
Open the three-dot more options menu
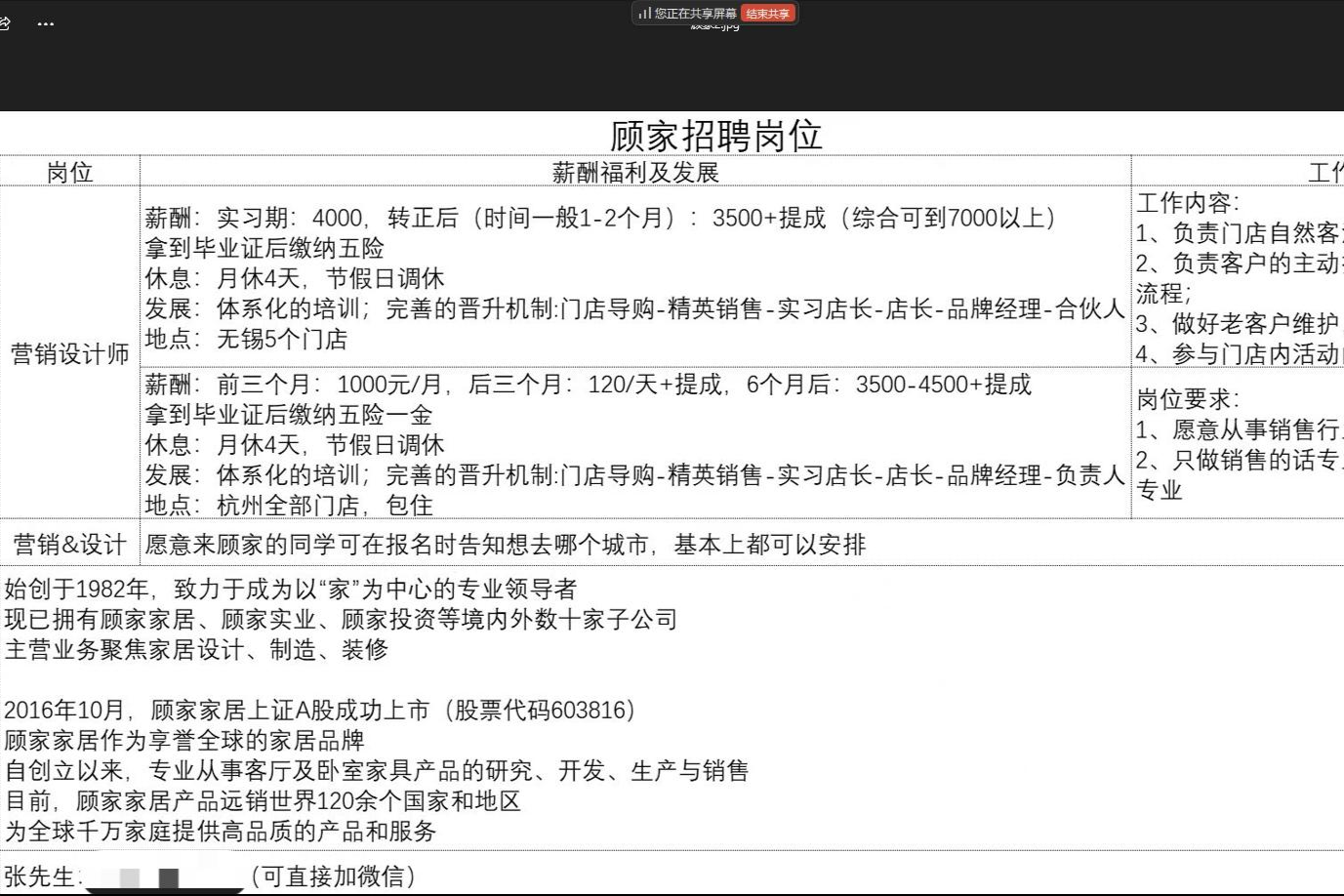(x=46, y=23)
